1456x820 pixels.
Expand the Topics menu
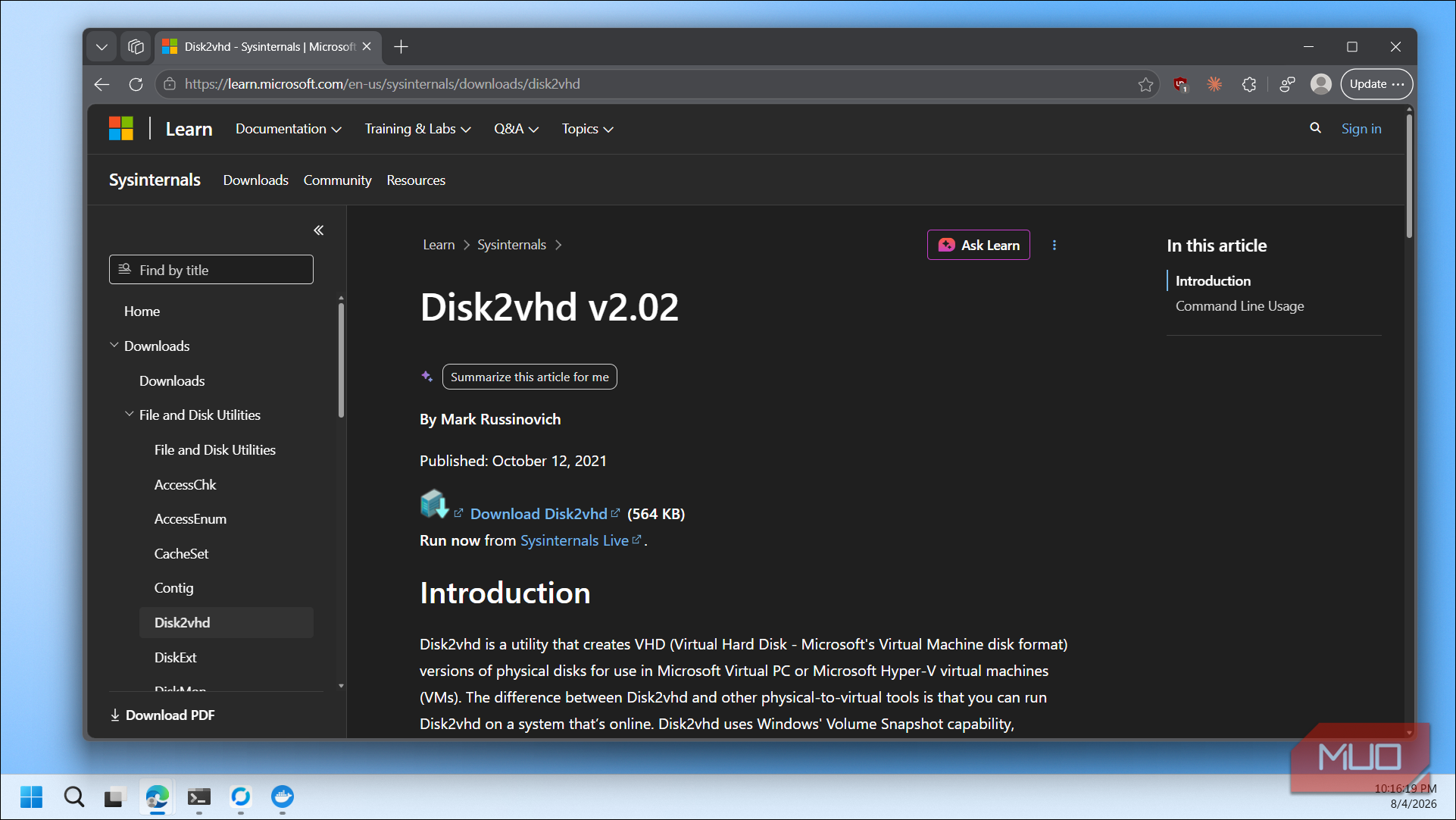[587, 129]
